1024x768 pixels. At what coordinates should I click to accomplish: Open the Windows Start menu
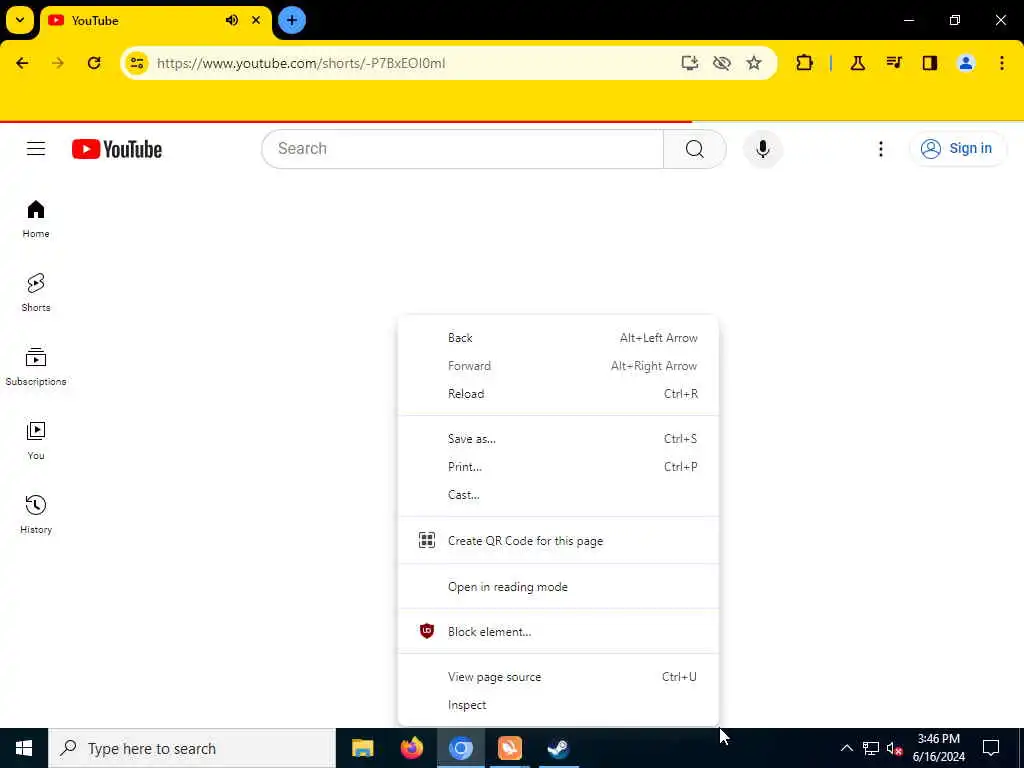pos(24,748)
